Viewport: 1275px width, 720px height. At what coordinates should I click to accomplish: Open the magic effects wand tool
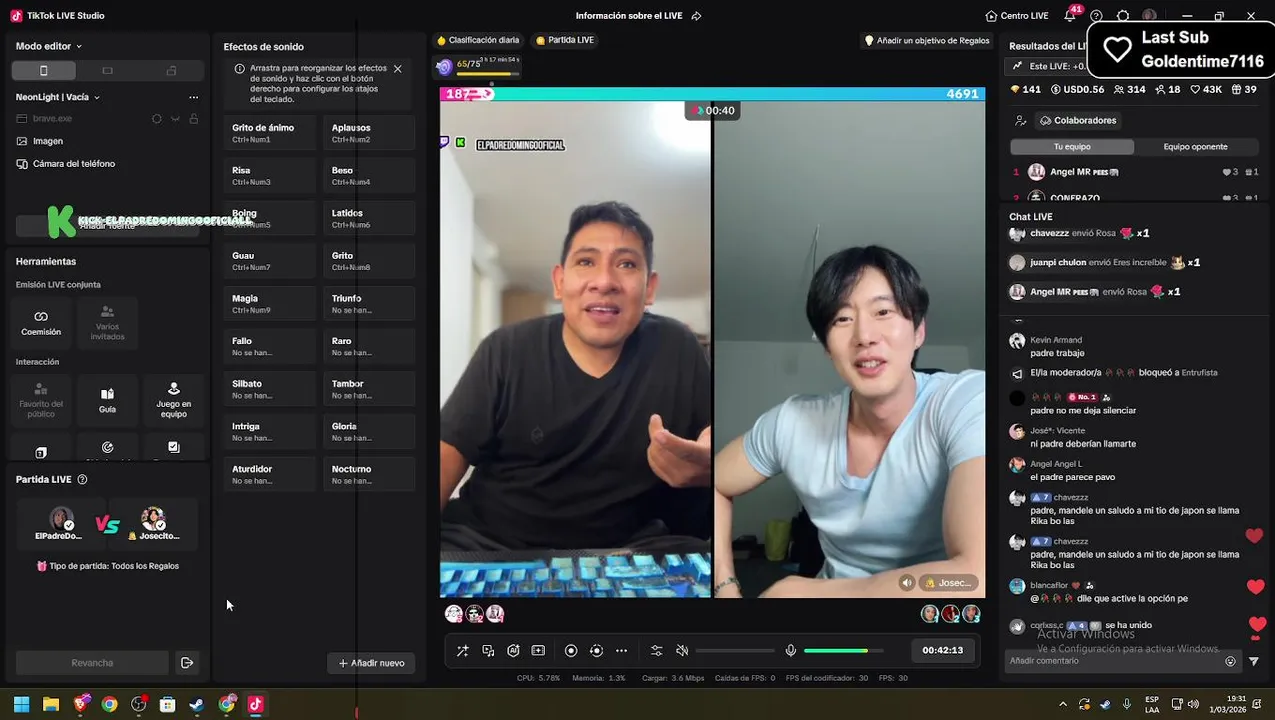463,650
